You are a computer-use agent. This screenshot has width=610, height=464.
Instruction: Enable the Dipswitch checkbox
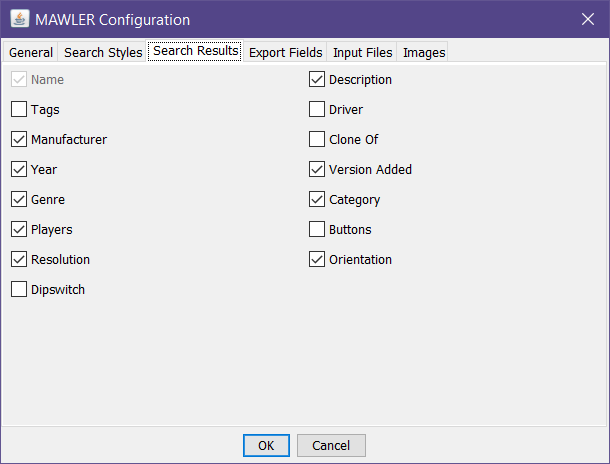pyautogui.click(x=19, y=290)
